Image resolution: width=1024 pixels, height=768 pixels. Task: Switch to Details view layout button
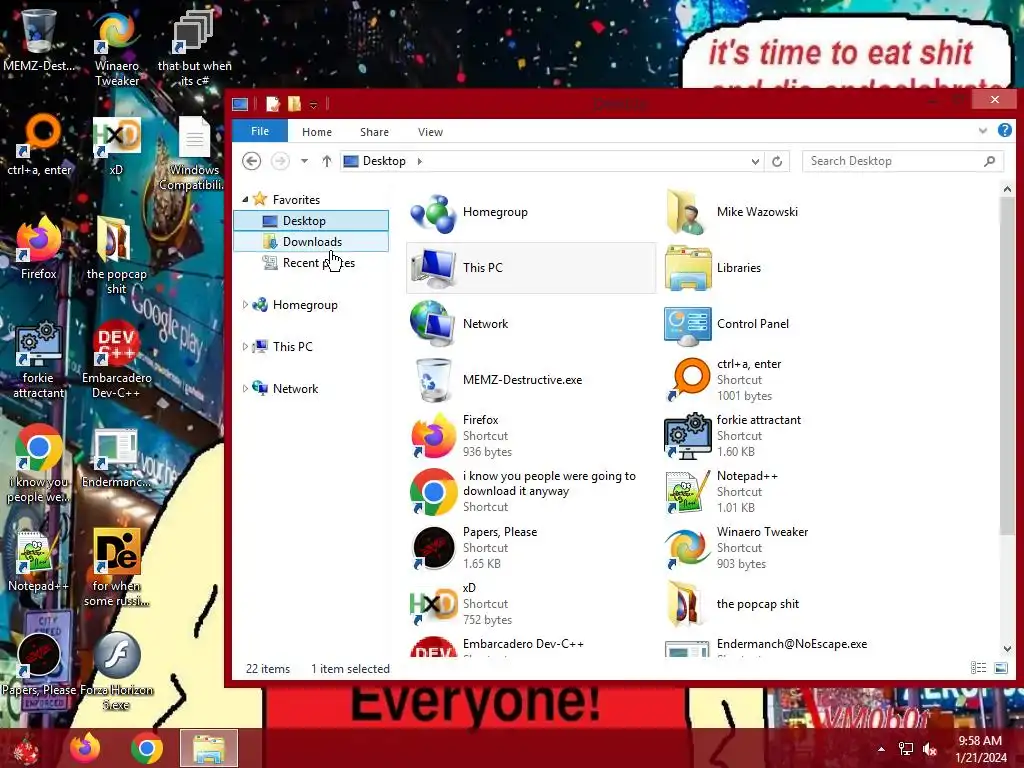tap(978, 668)
